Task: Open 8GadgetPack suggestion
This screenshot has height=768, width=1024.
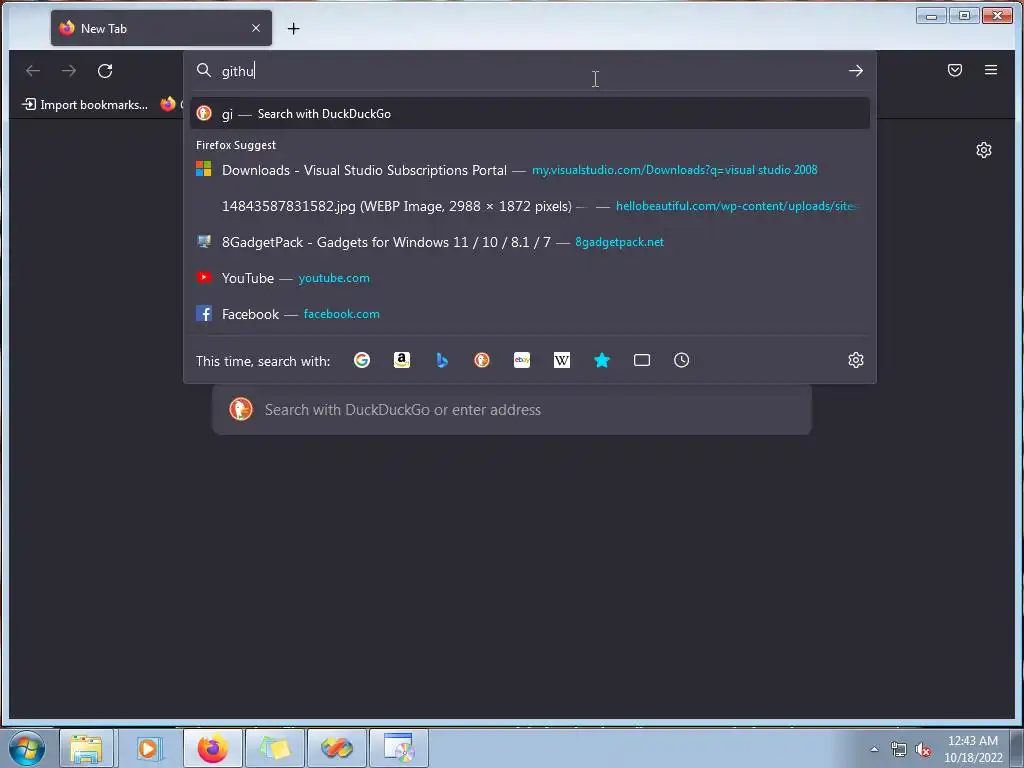Action: [530, 242]
